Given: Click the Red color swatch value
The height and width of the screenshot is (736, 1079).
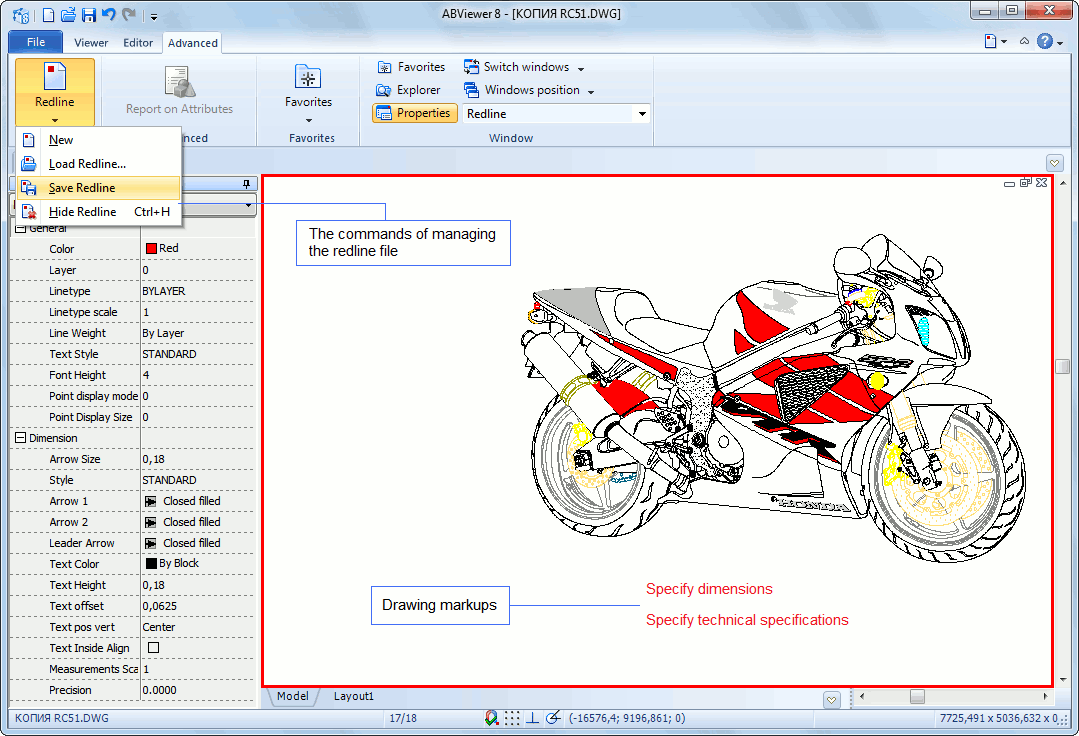Looking at the screenshot, I should [151, 248].
